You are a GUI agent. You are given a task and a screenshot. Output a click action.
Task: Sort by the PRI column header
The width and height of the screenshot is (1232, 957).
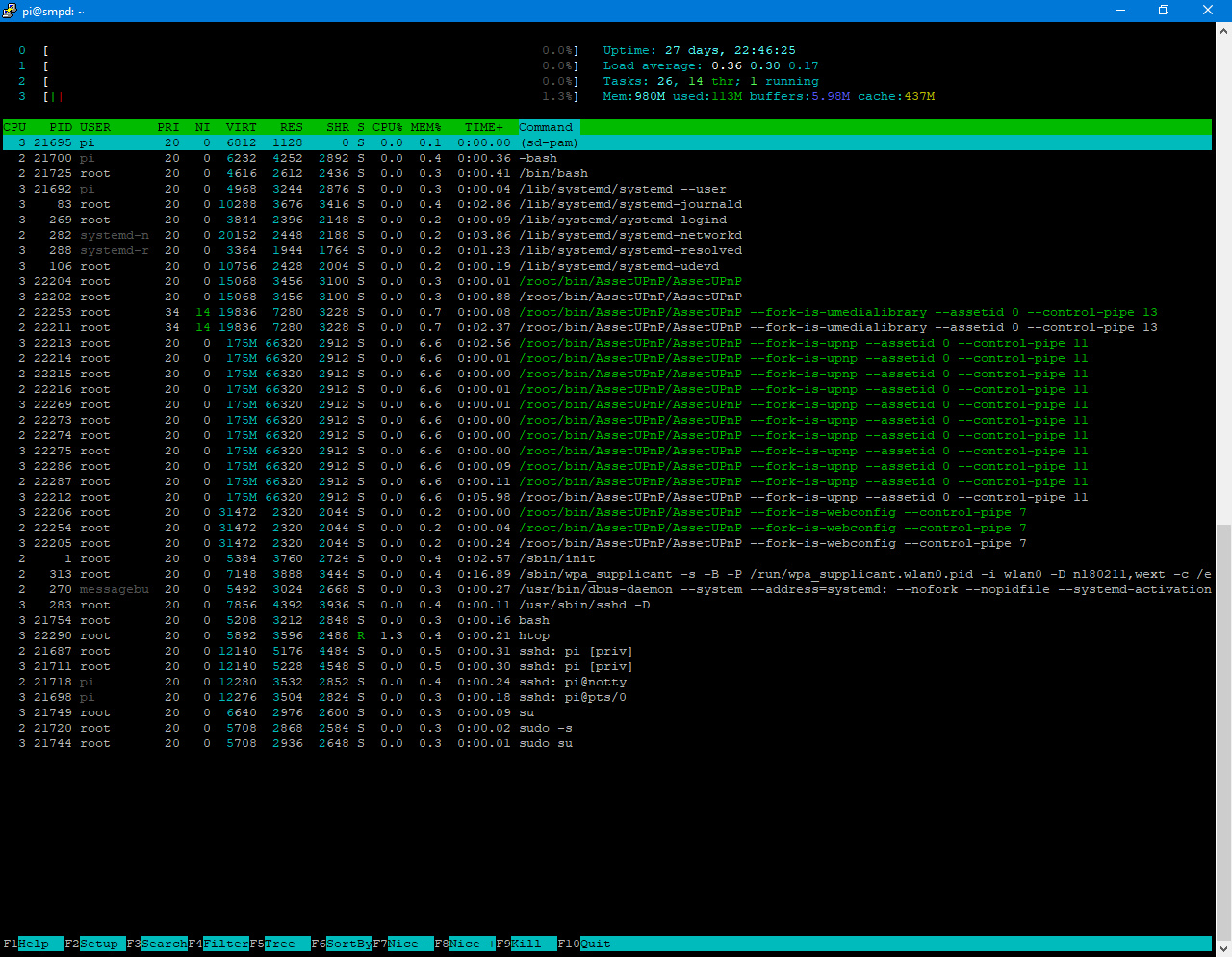pyautogui.click(x=168, y=127)
